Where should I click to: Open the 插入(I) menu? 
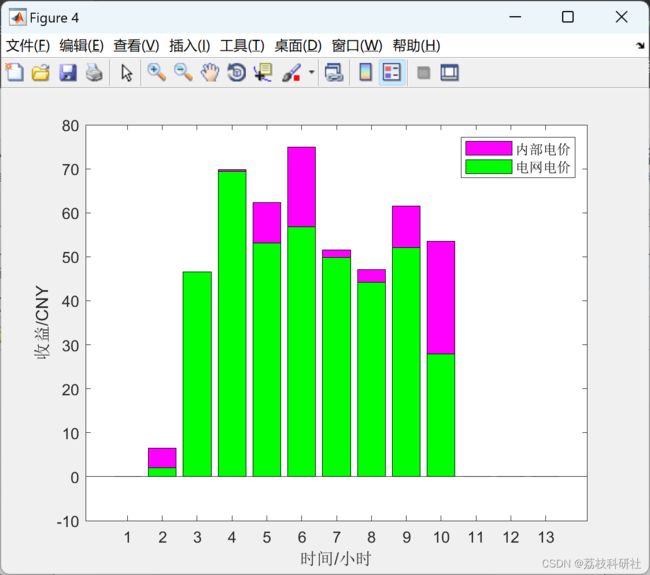coord(189,46)
